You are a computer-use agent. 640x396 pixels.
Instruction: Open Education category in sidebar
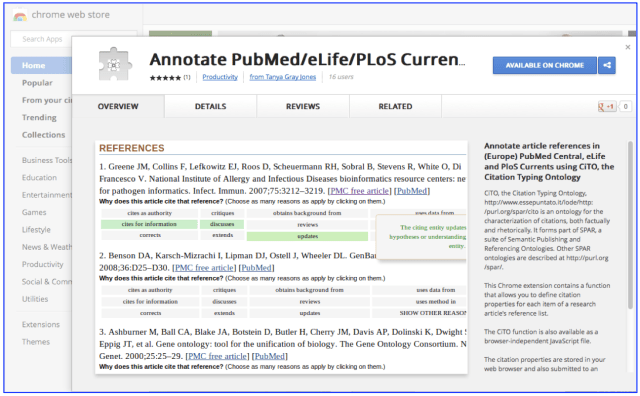click(39, 178)
